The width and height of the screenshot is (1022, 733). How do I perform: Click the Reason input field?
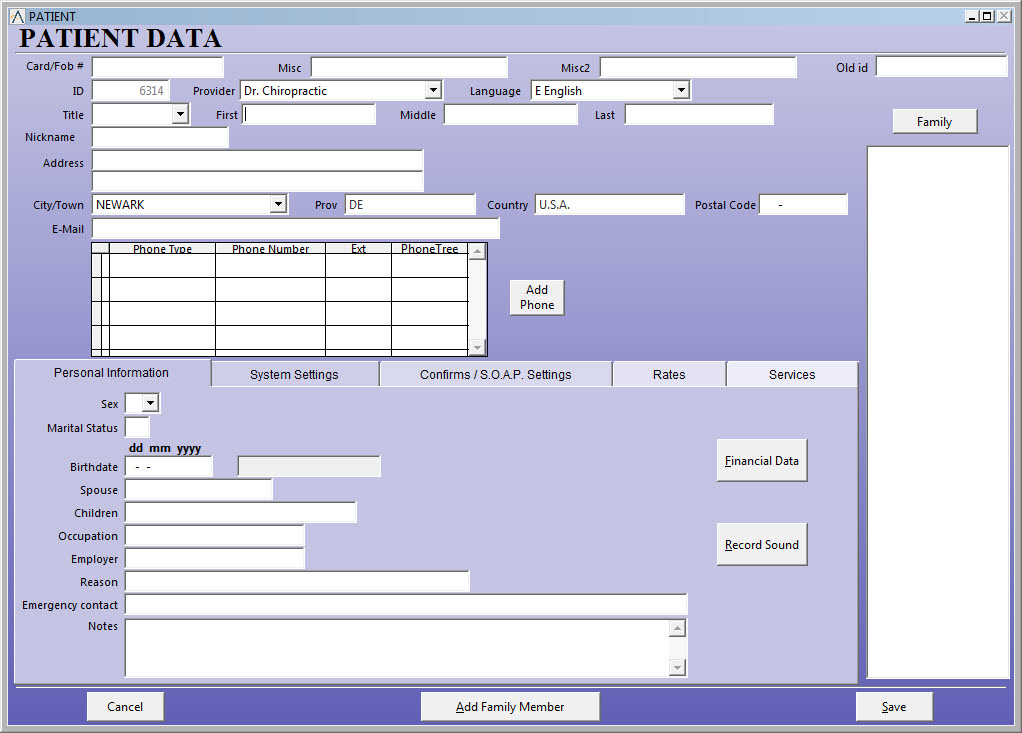297,582
